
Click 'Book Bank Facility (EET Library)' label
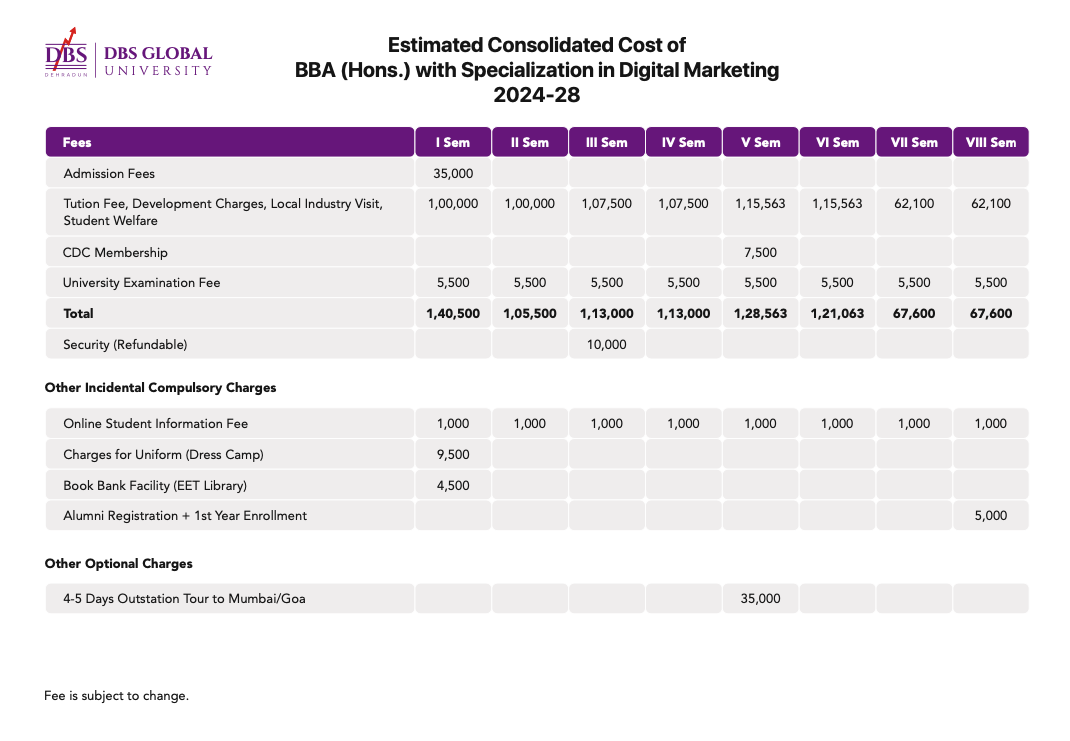[155, 485]
